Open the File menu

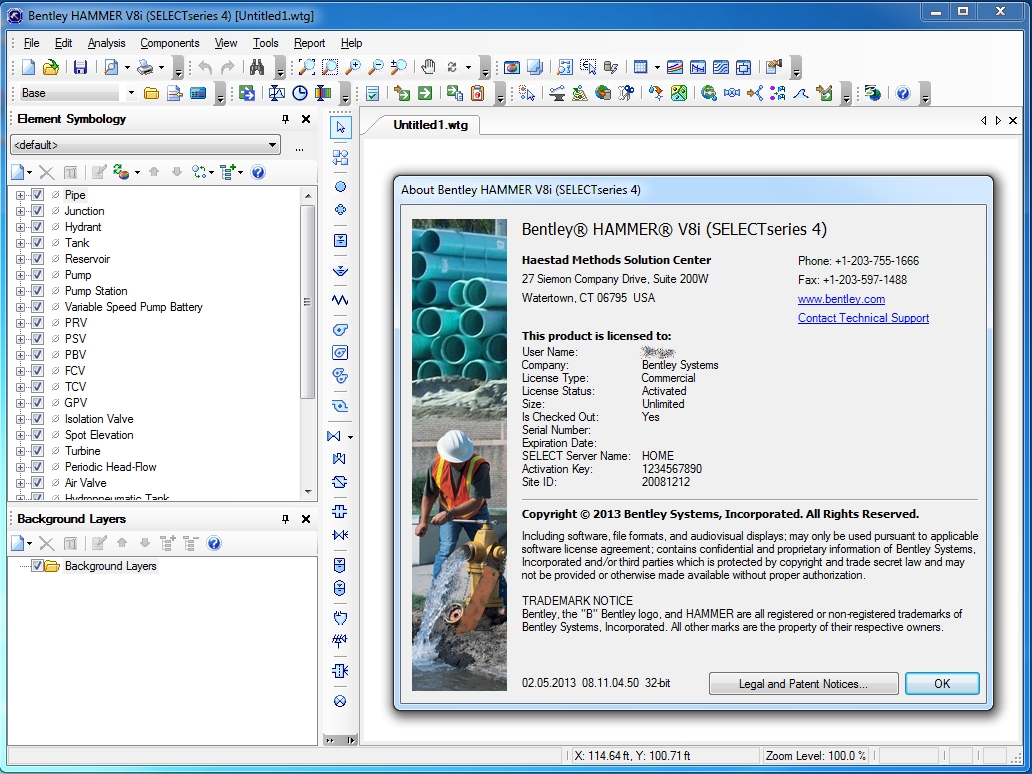[x=32, y=43]
